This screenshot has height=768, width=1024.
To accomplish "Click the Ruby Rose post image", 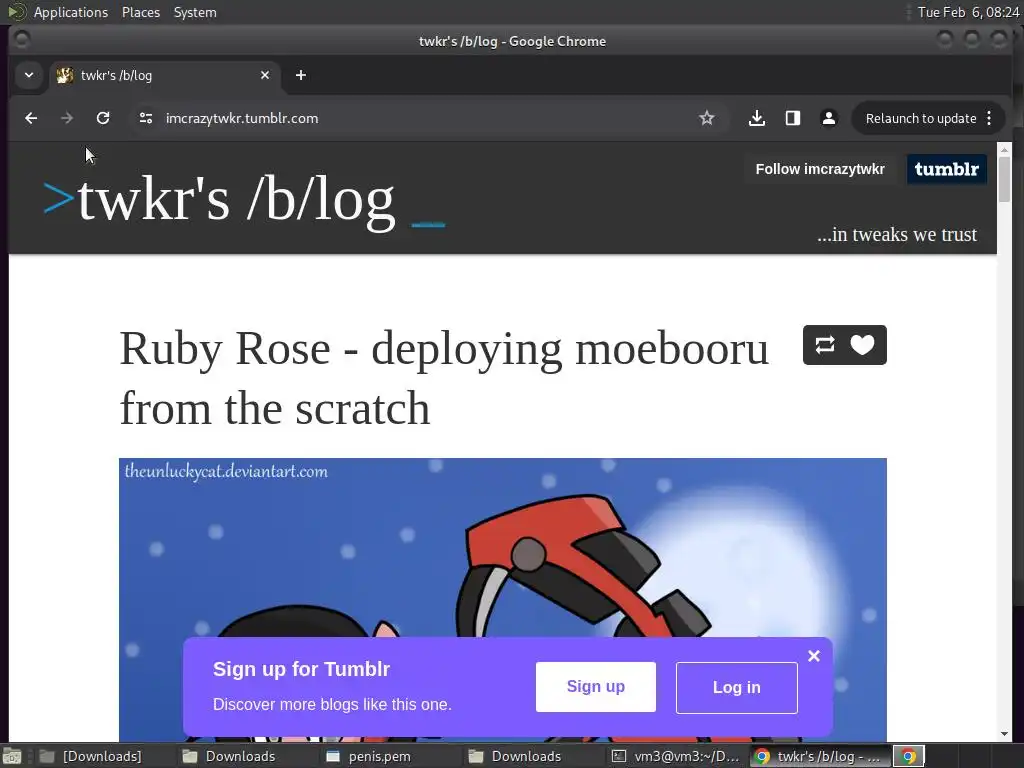I will click(503, 547).
